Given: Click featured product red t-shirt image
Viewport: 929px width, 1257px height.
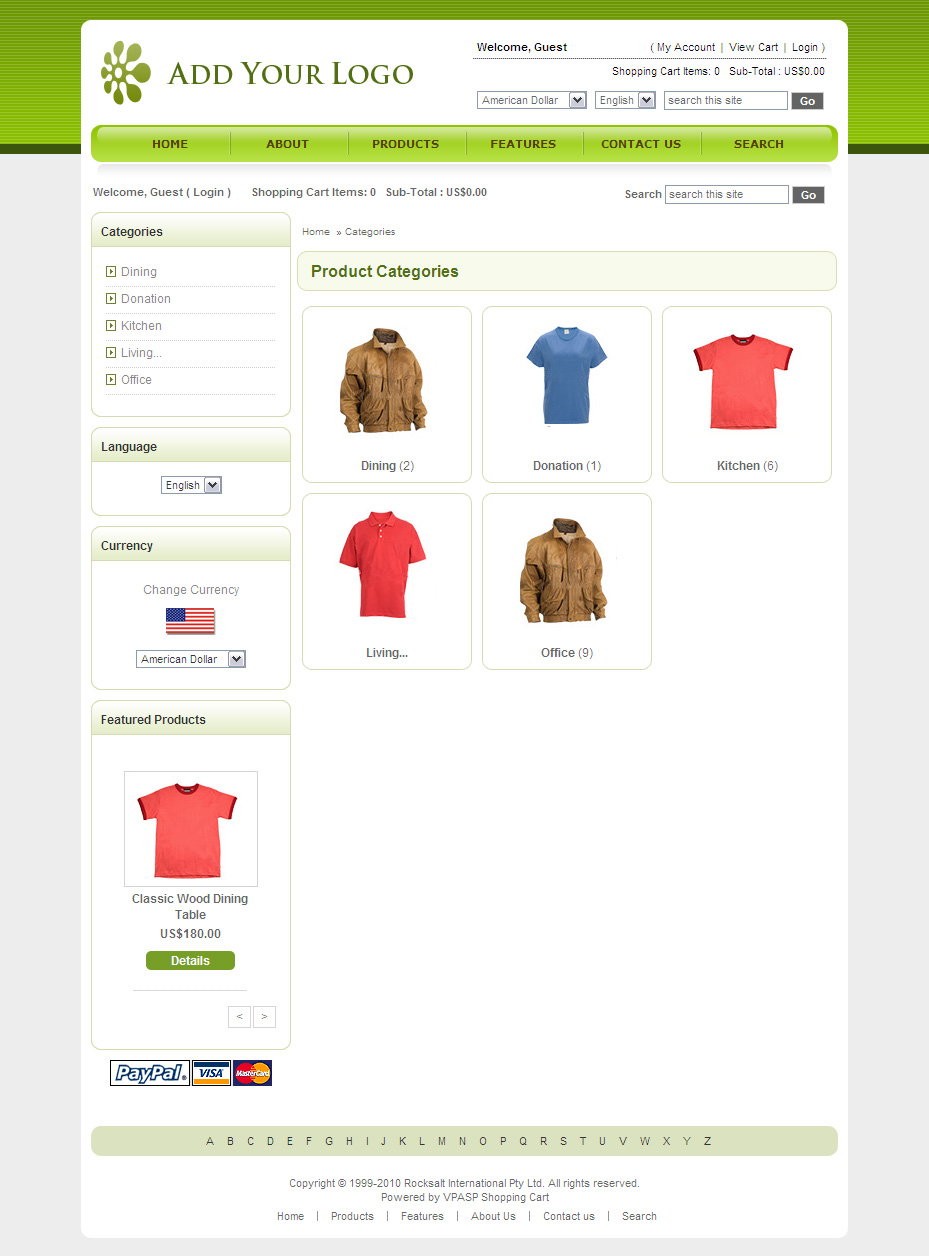Looking at the screenshot, I should 191,829.
